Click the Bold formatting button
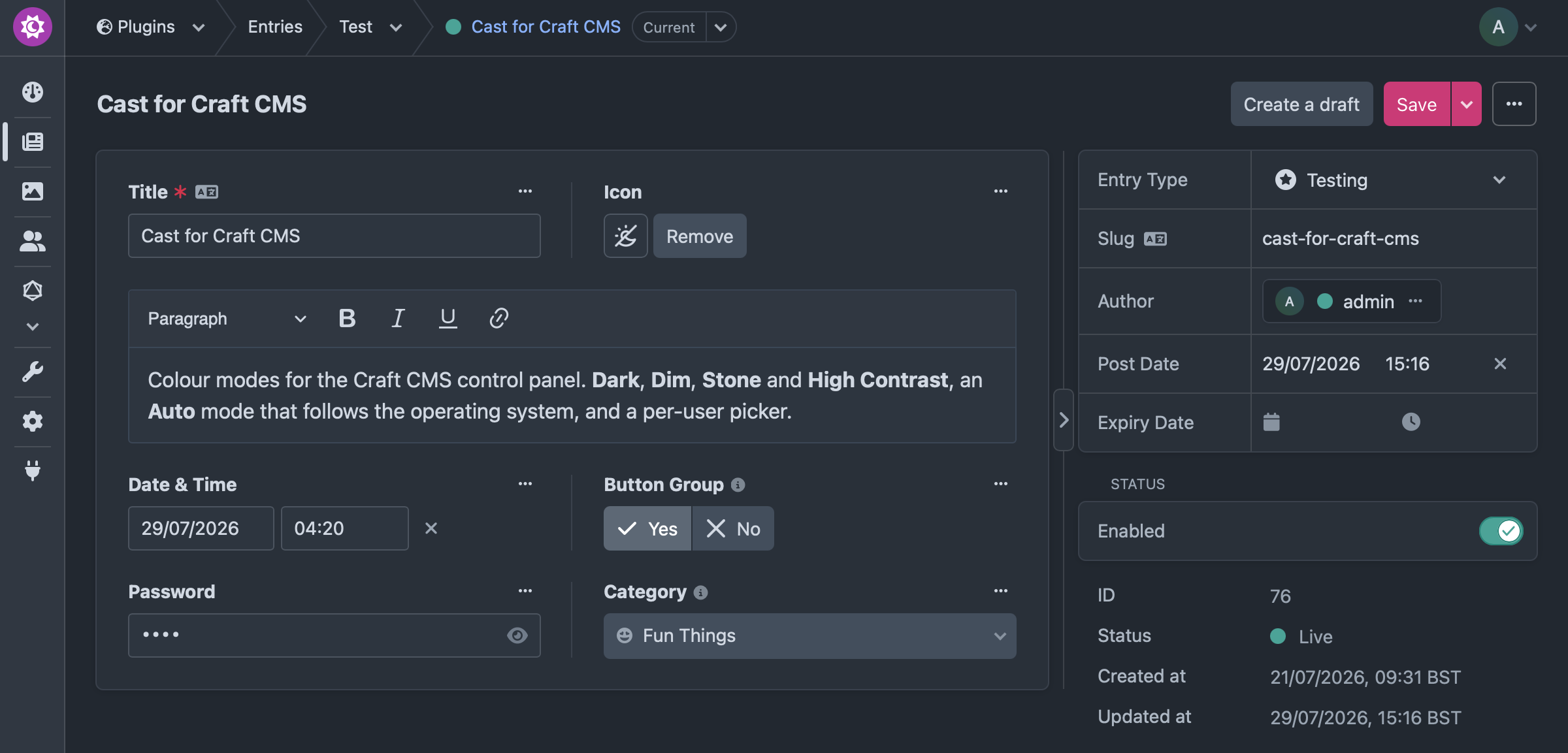Screen dimensions: 1568x753 pyautogui.click(x=347, y=318)
